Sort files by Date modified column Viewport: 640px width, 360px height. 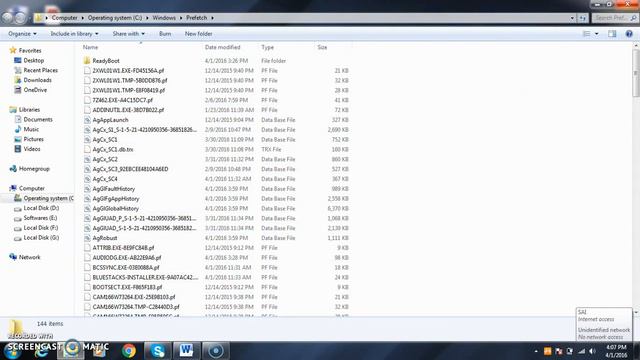click(x=222, y=47)
